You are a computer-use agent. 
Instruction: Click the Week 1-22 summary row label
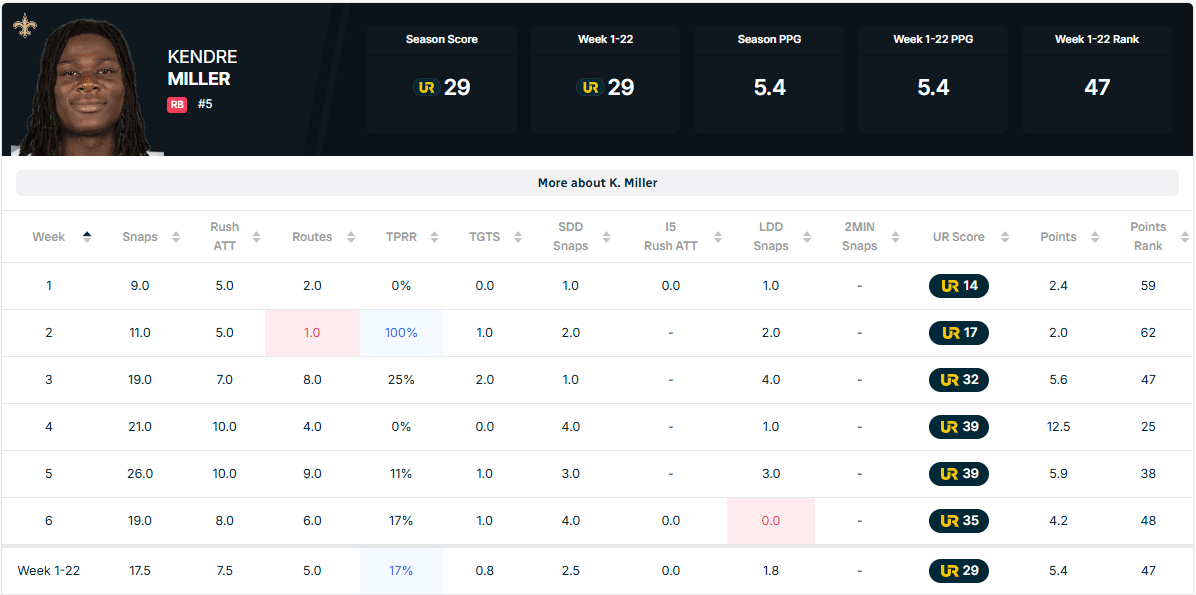pos(49,571)
